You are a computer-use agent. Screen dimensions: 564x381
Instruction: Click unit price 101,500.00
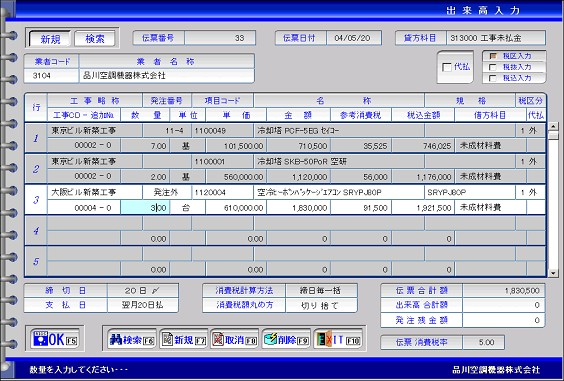[236, 146]
